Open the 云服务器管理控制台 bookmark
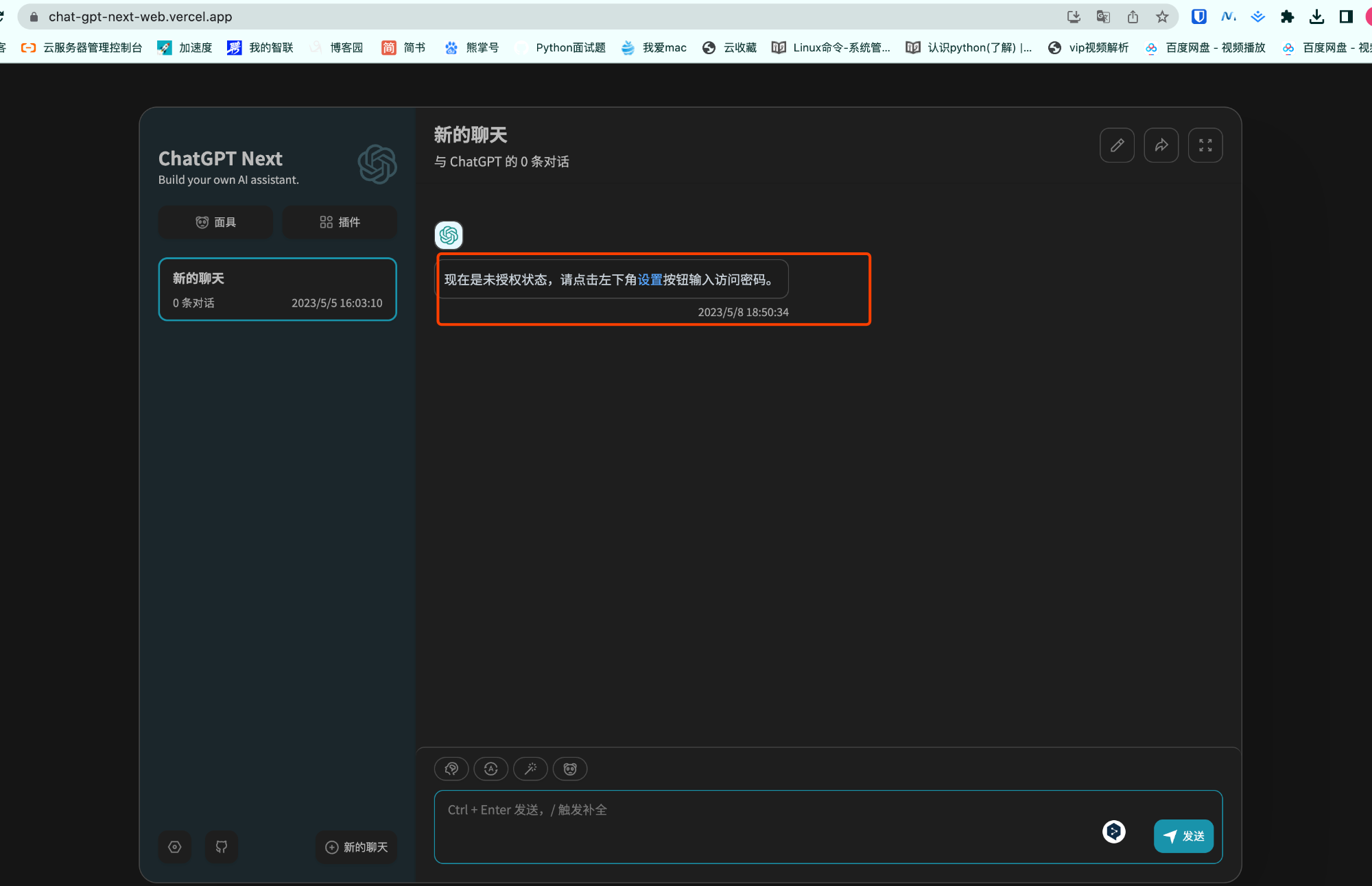The image size is (1372, 886). pyautogui.click(x=82, y=47)
